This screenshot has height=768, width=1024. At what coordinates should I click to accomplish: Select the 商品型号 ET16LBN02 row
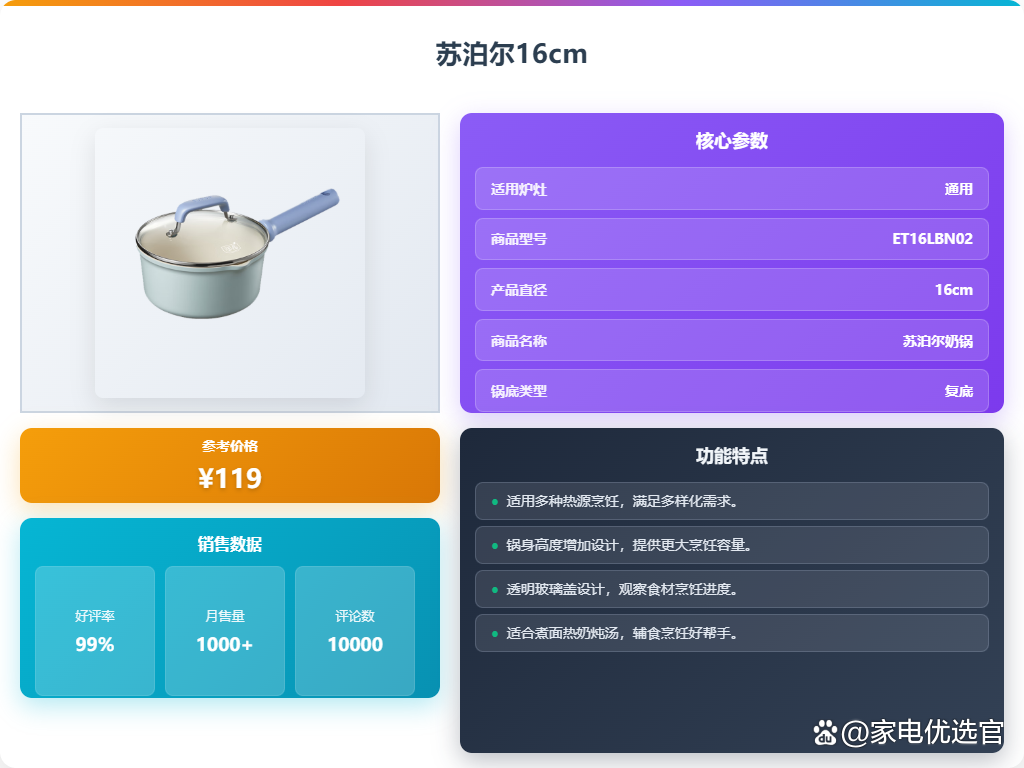tap(731, 239)
